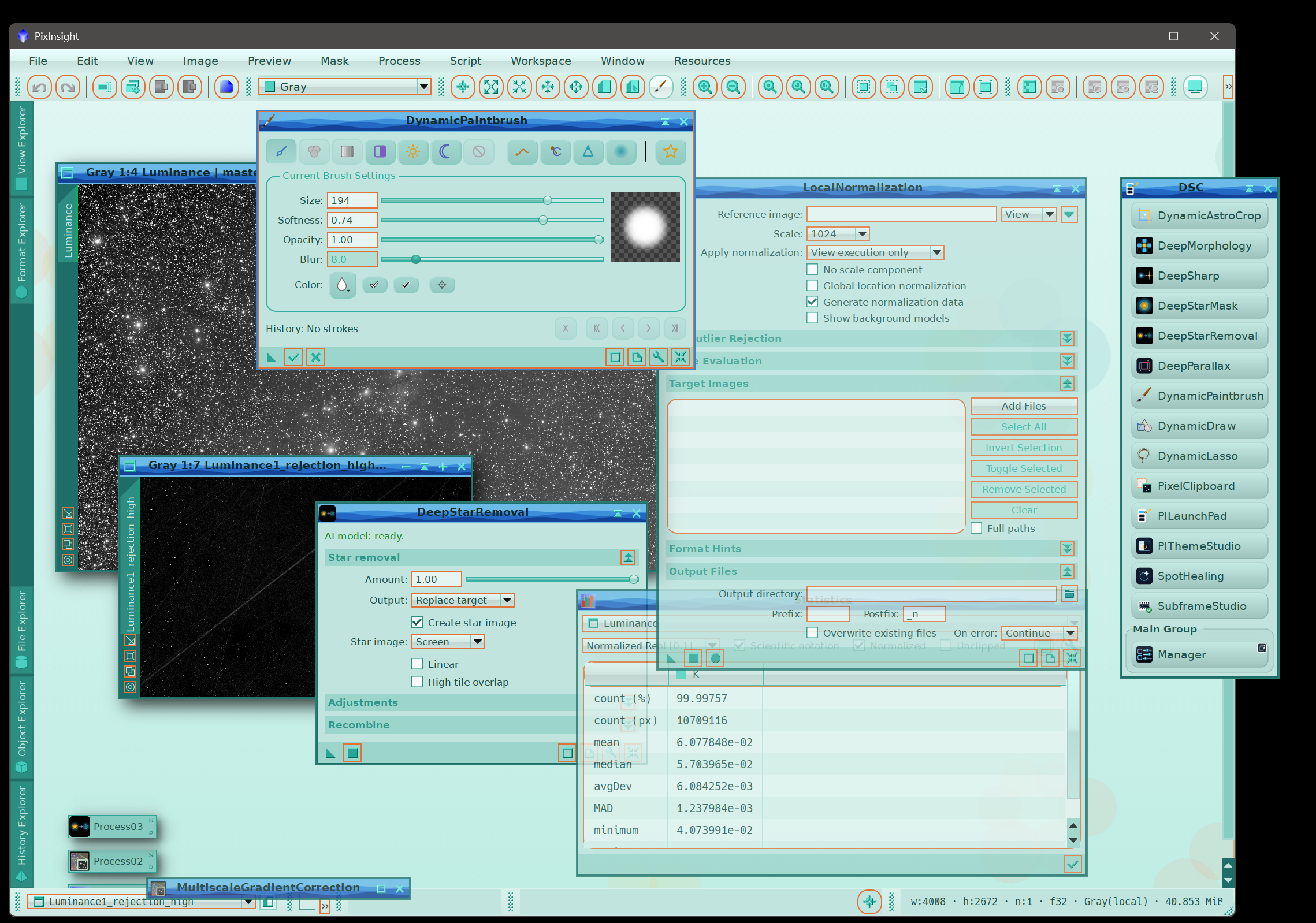1316x923 pixels.
Task: Open the Process03 icon on the workspace
Action: 112,827
